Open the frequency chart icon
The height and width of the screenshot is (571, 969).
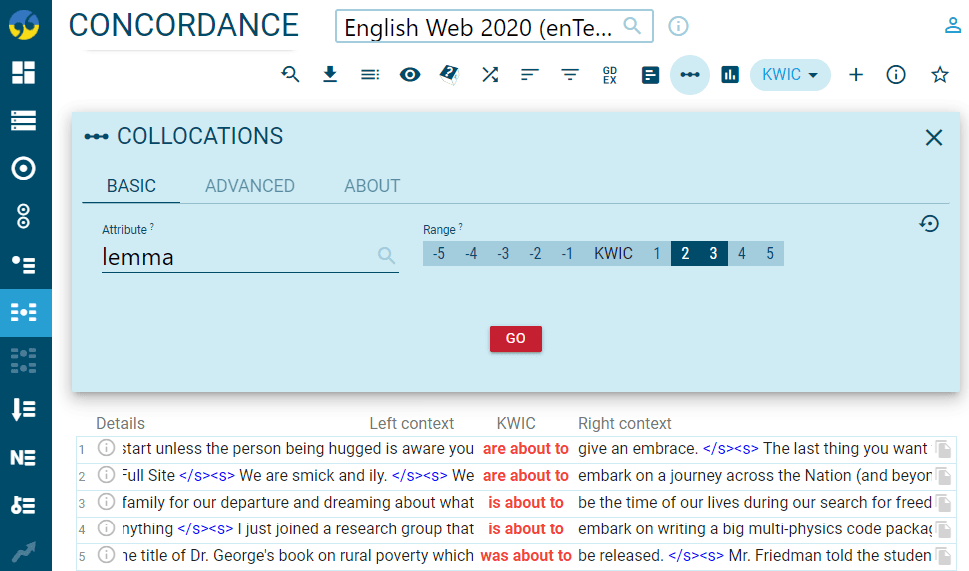(730, 75)
